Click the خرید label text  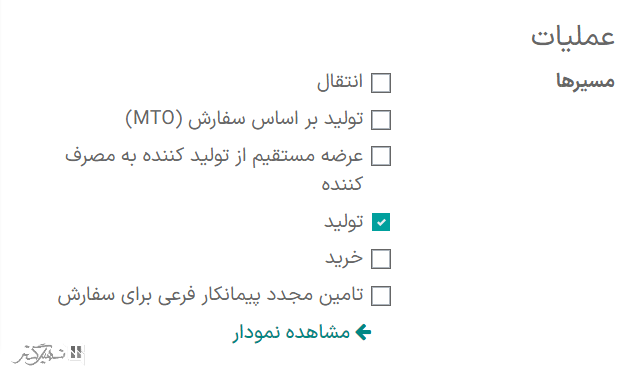point(344,259)
